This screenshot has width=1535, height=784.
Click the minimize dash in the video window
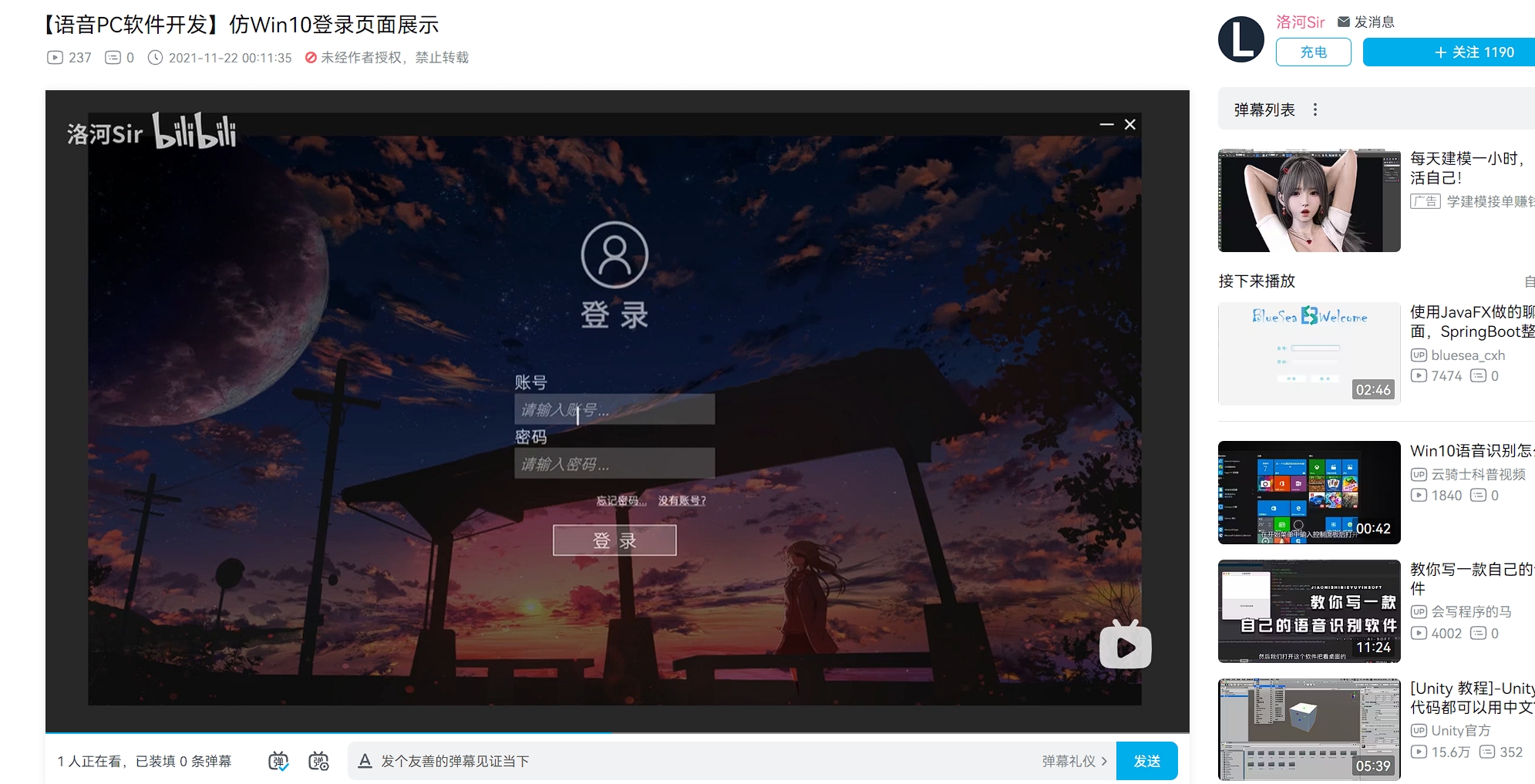point(1106,124)
